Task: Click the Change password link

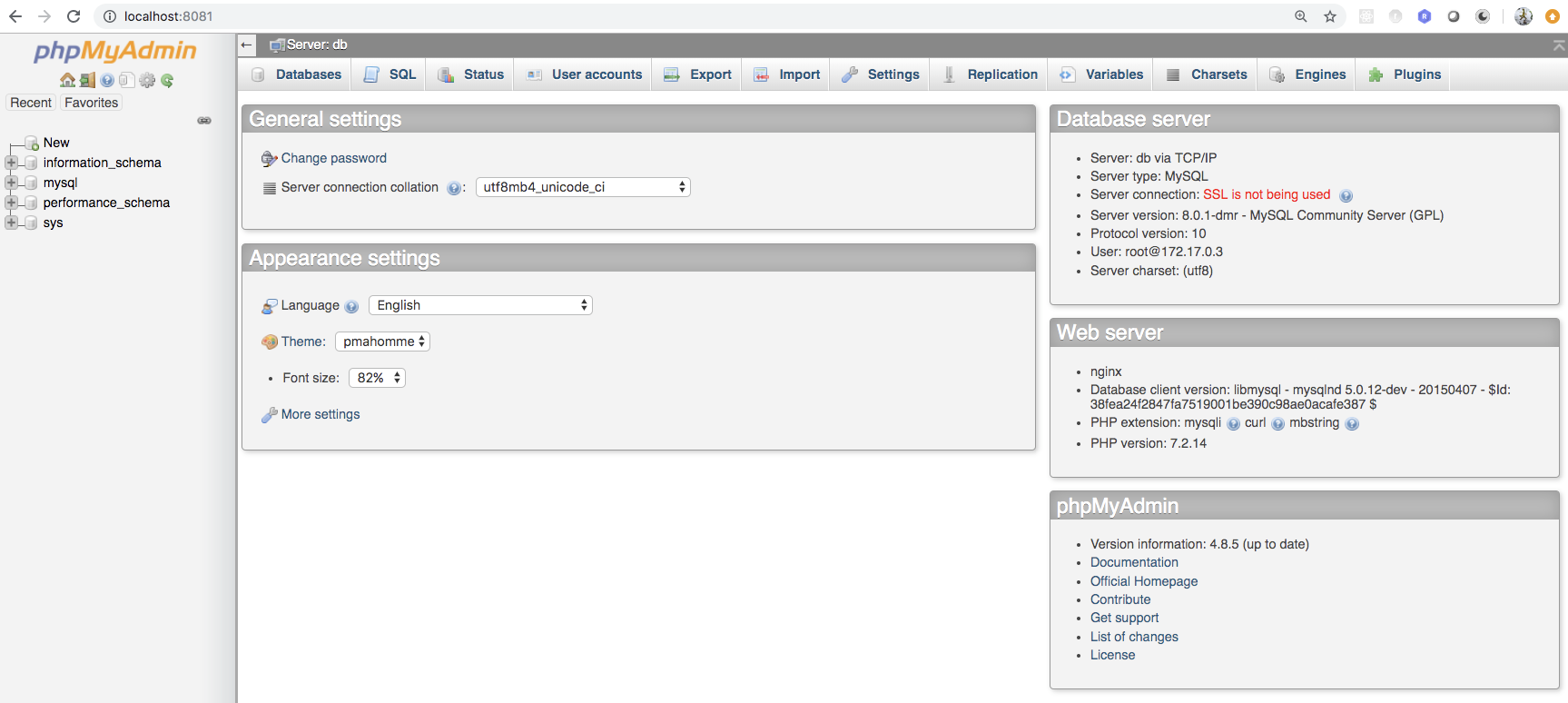Action: pos(334,158)
